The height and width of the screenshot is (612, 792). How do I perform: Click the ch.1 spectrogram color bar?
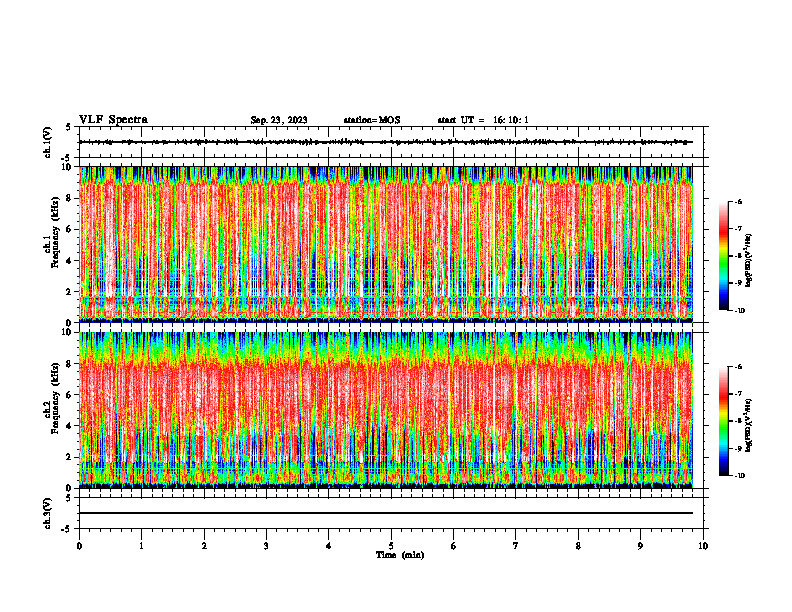point(723,256)
